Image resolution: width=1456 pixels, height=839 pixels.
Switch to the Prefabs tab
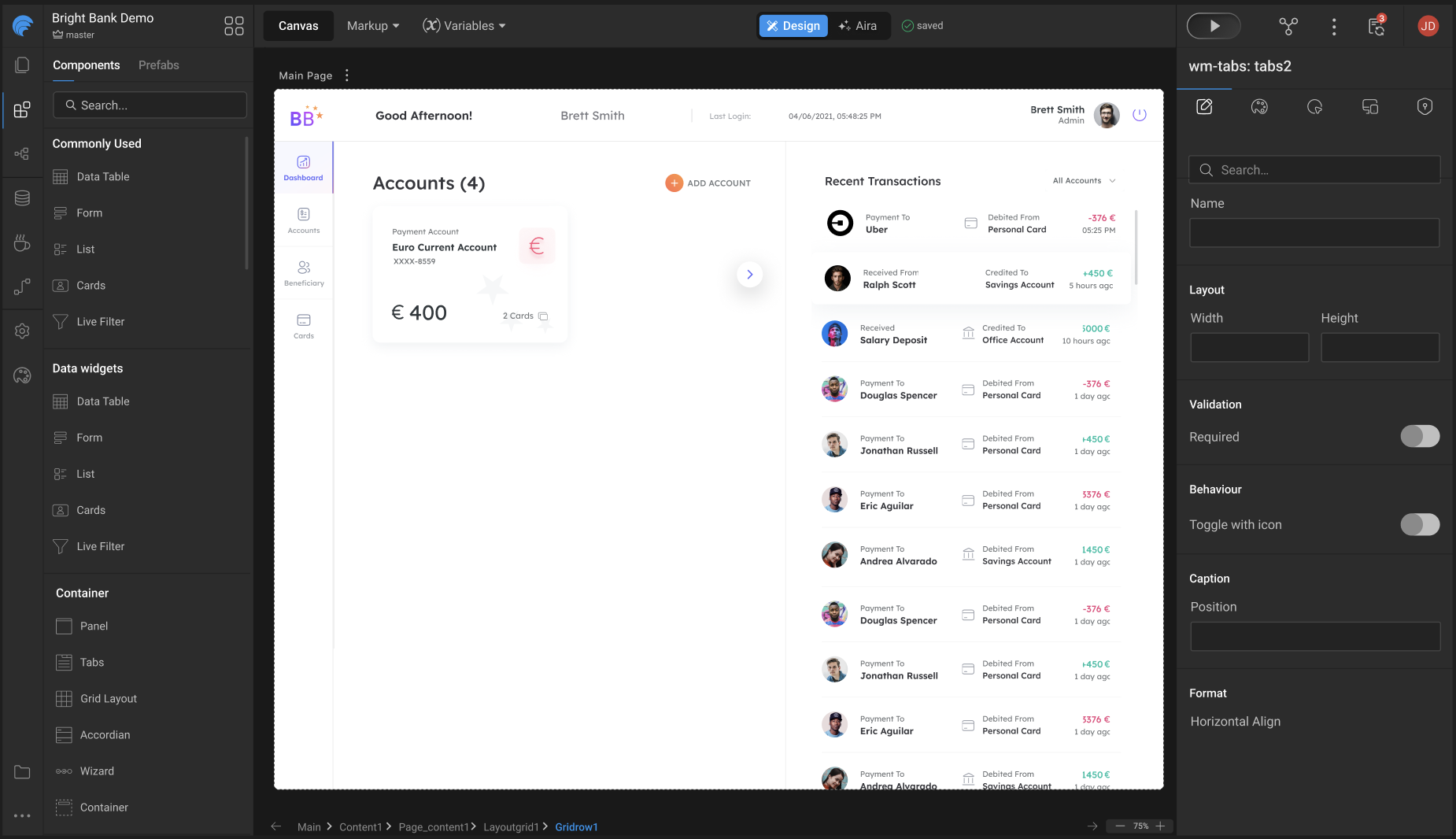[x=158, y=65]
